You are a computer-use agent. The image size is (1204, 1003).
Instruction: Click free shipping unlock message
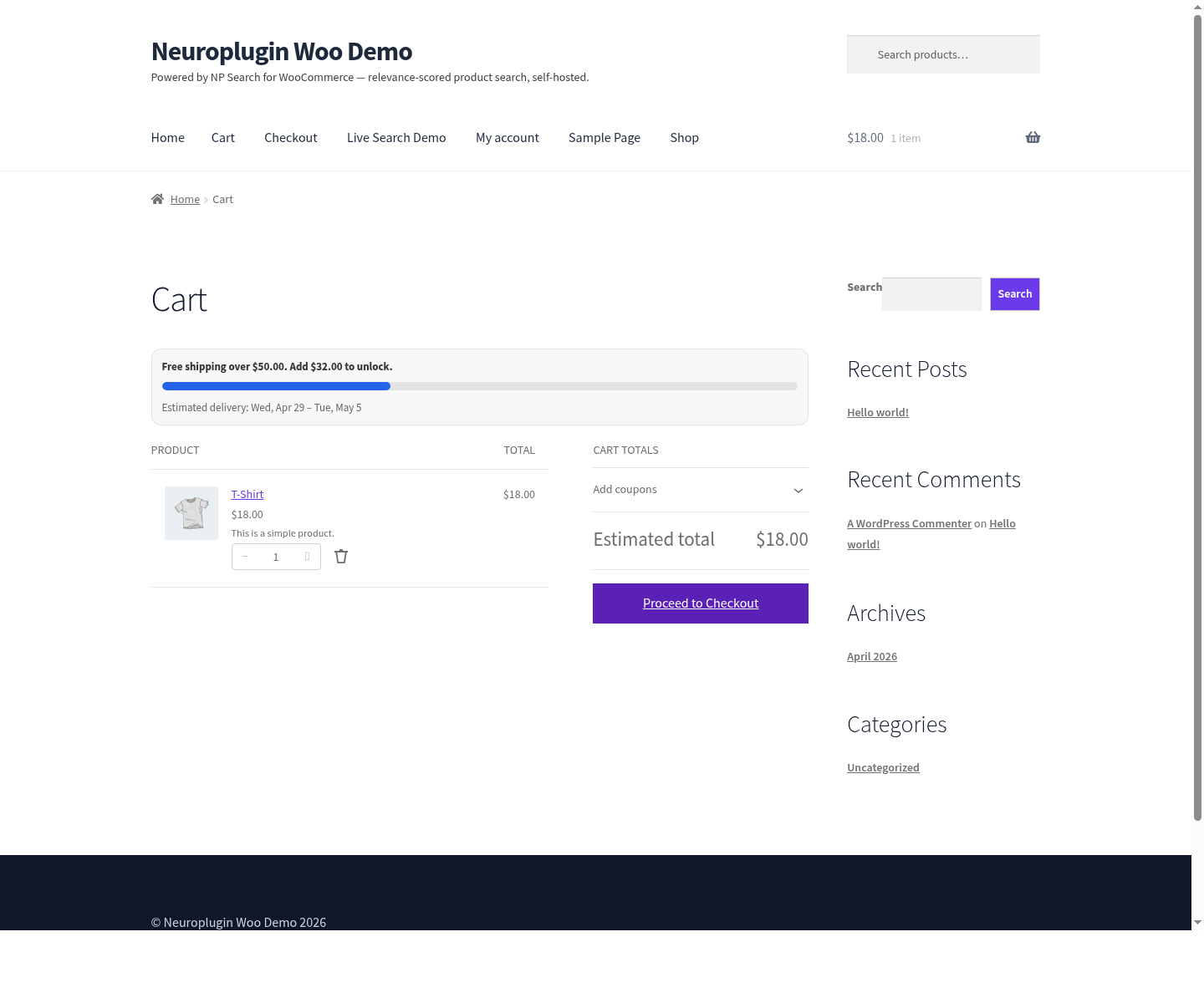[277, 367]
